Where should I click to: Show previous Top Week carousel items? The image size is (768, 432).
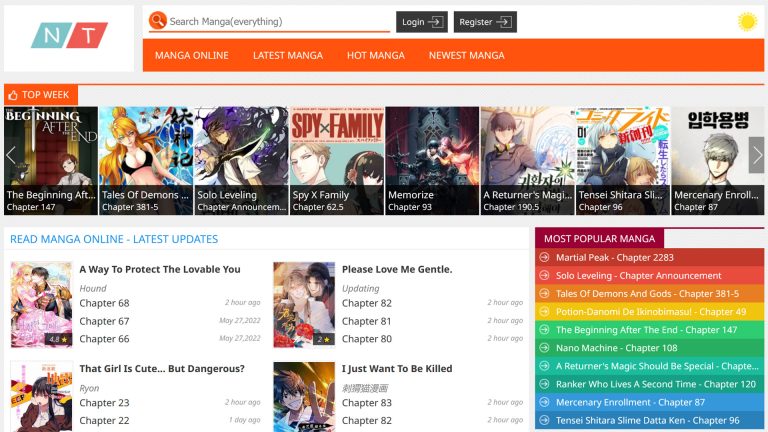(11, 155)
